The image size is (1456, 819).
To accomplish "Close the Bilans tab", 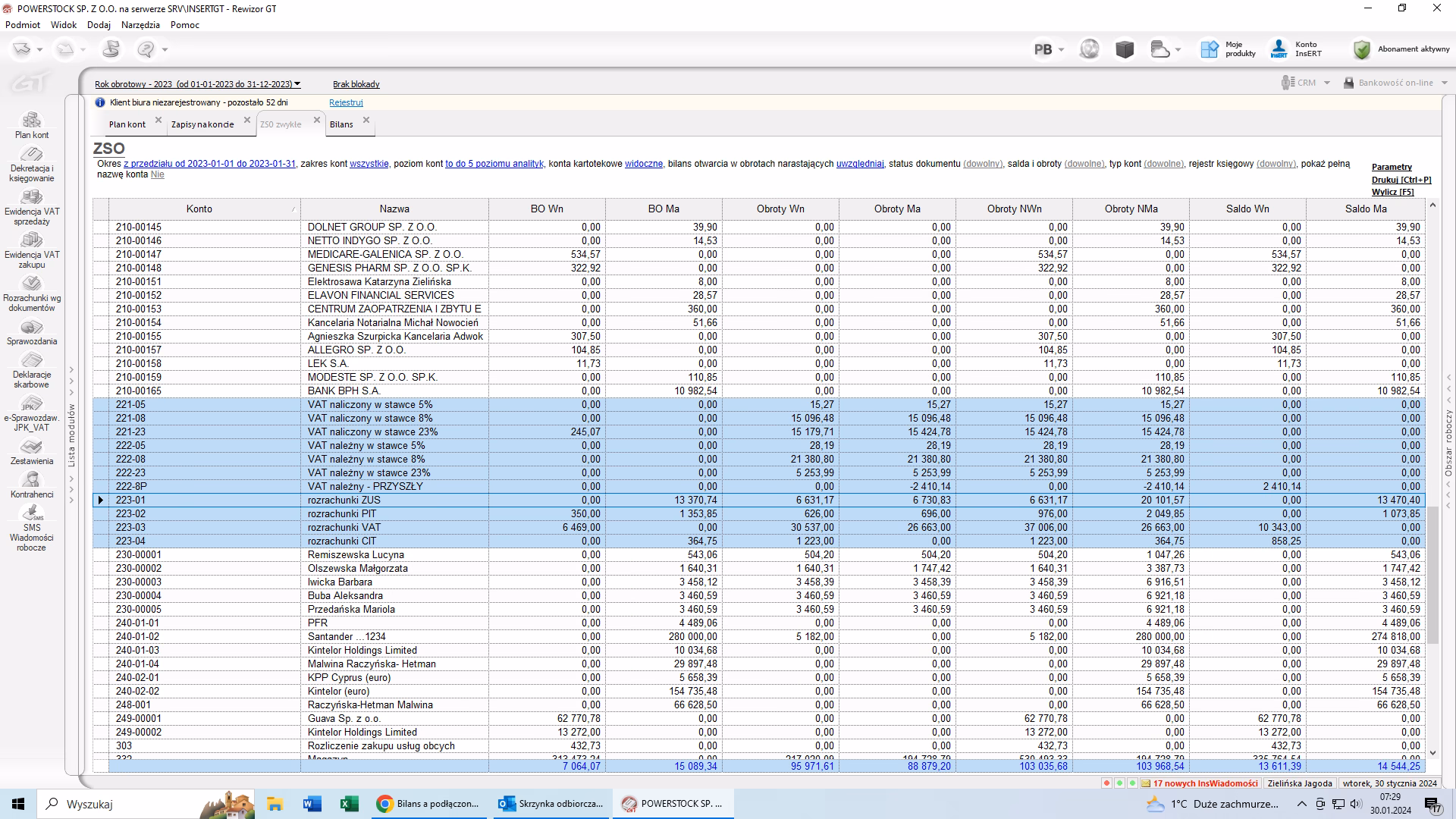I will [x=366, y=121].
